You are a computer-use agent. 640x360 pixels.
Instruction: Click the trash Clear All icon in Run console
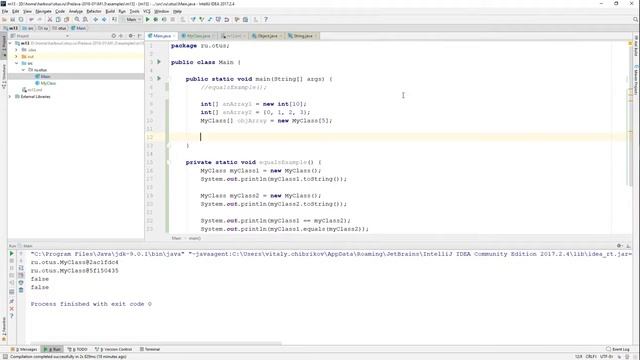click(x=21, y=290)
